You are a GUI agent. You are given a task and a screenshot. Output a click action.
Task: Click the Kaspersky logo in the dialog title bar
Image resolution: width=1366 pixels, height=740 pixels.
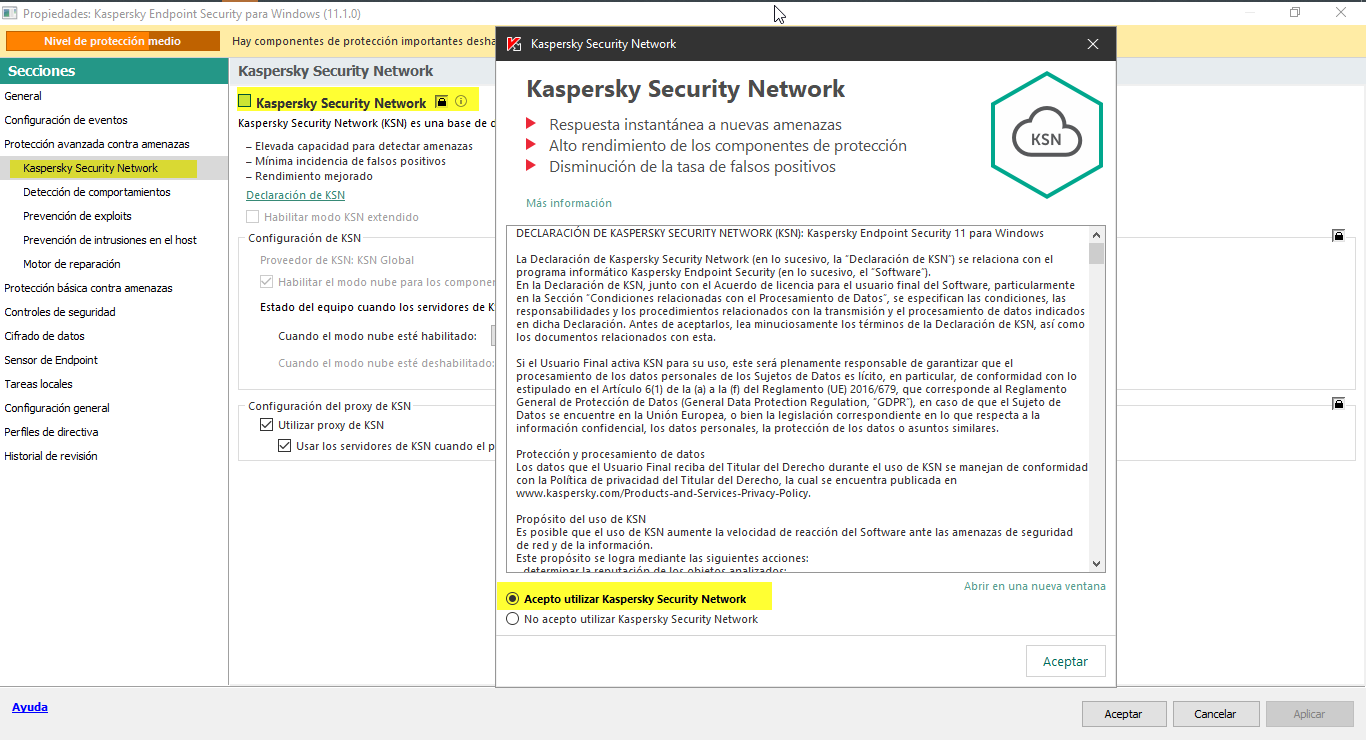pos(514,44)
